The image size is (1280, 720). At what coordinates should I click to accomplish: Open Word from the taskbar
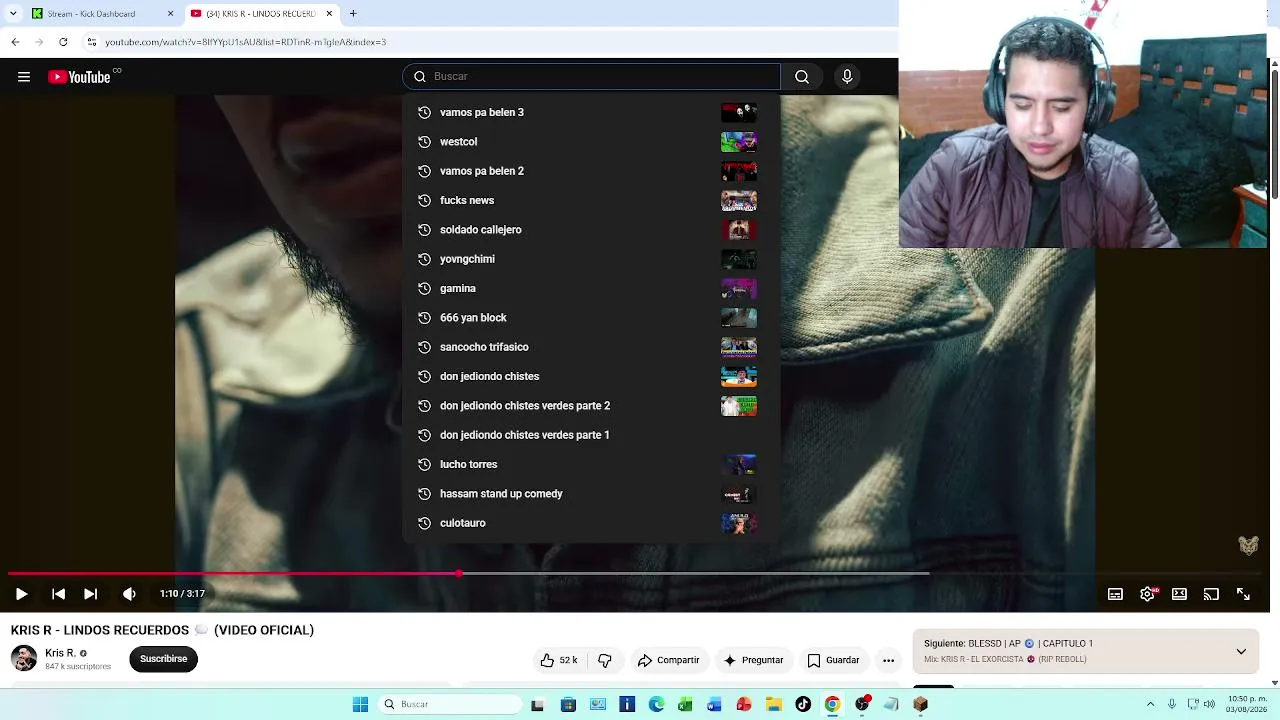pos(714,705)
